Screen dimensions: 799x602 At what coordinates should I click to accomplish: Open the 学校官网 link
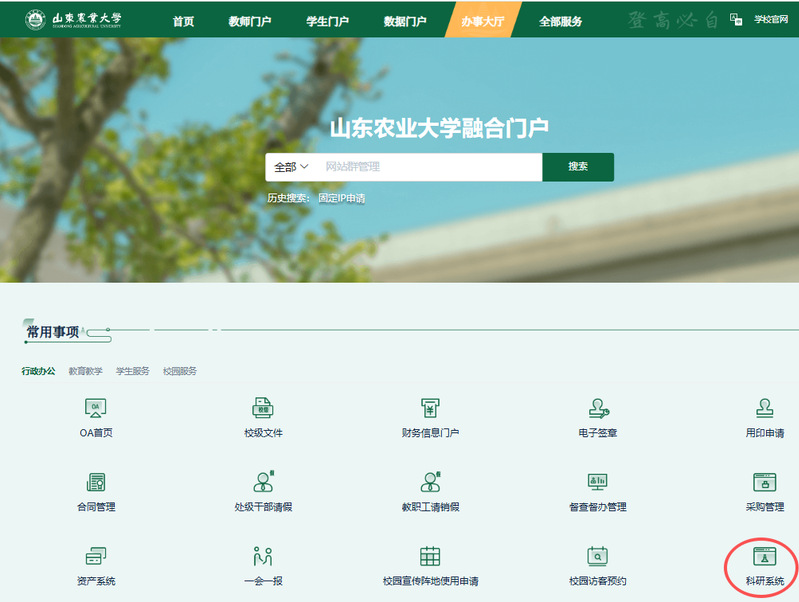[x=771, y=19]
